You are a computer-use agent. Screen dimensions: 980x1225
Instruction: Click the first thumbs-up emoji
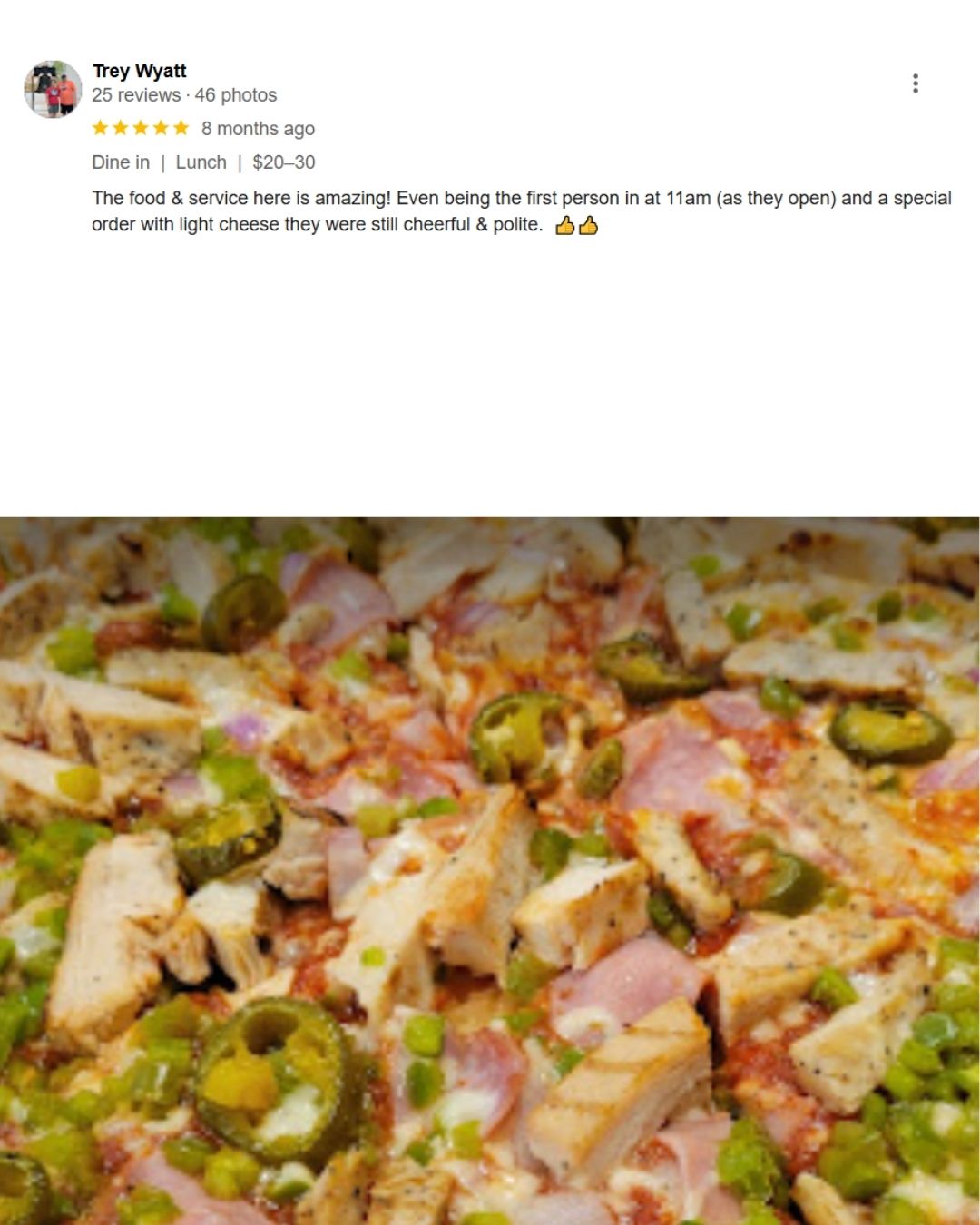pos(564,225)
